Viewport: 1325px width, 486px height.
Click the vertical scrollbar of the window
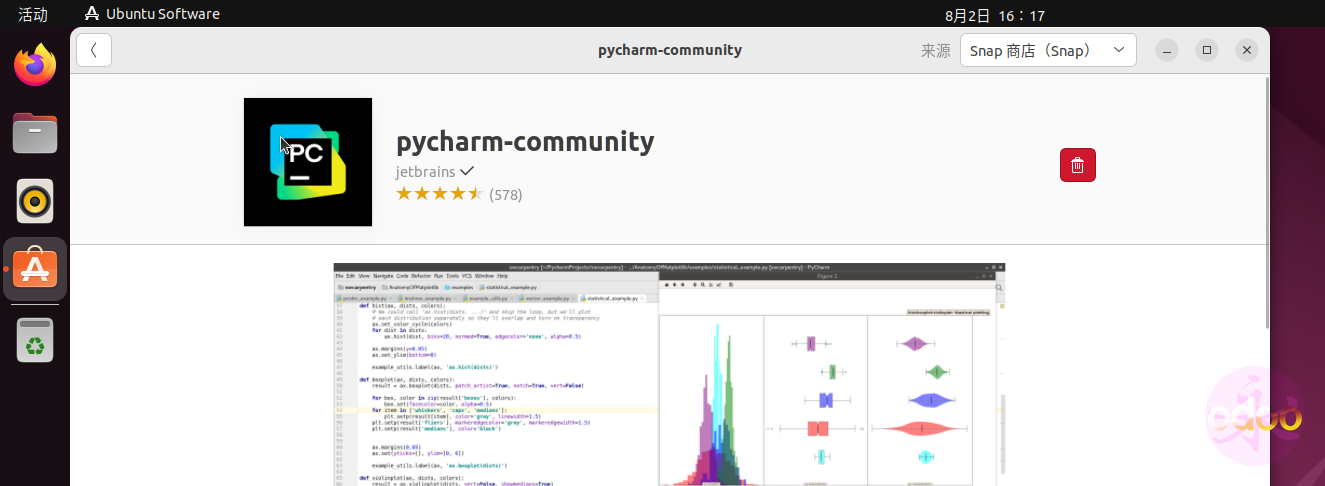tap(1266, 202)
